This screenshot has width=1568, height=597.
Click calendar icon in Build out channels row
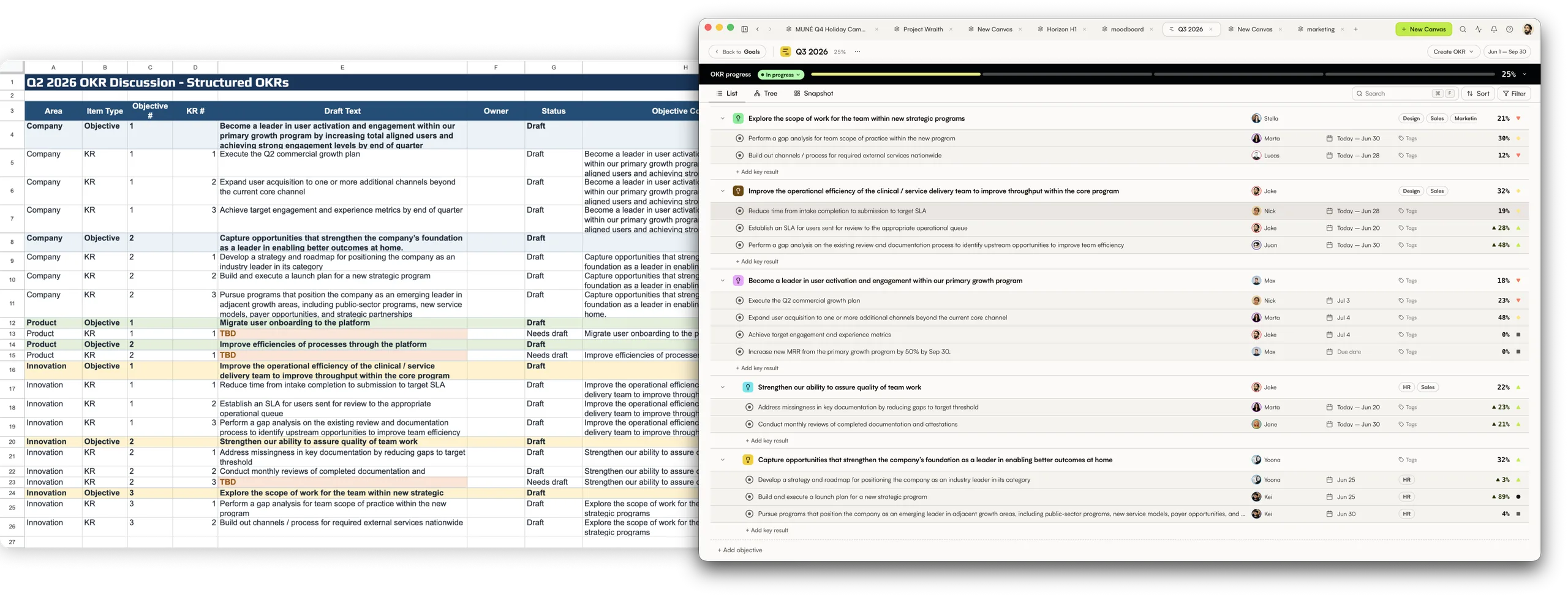(1329, 155)
